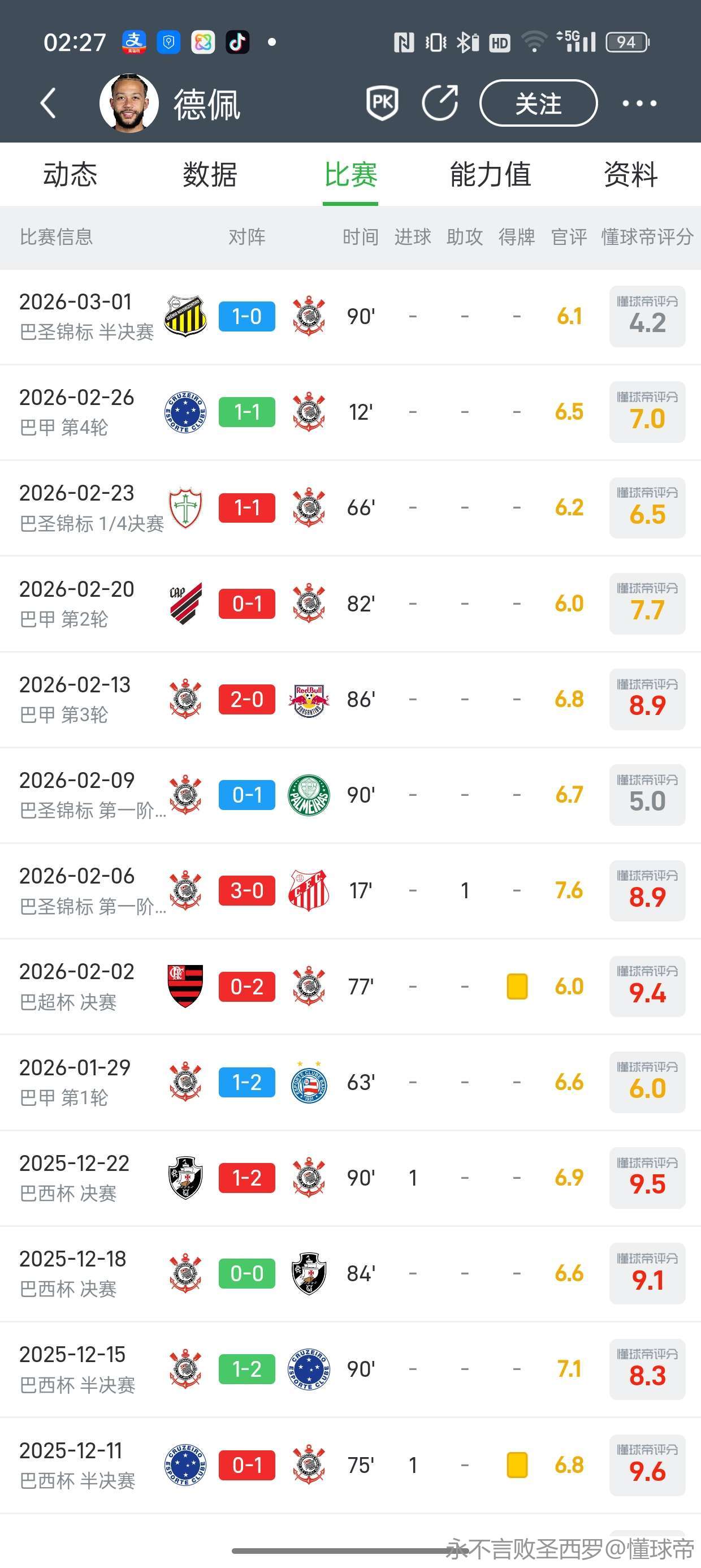Tap the Palmeiras club crest
The width and height of the screenshot is (701, 1568).
(309, 795)
